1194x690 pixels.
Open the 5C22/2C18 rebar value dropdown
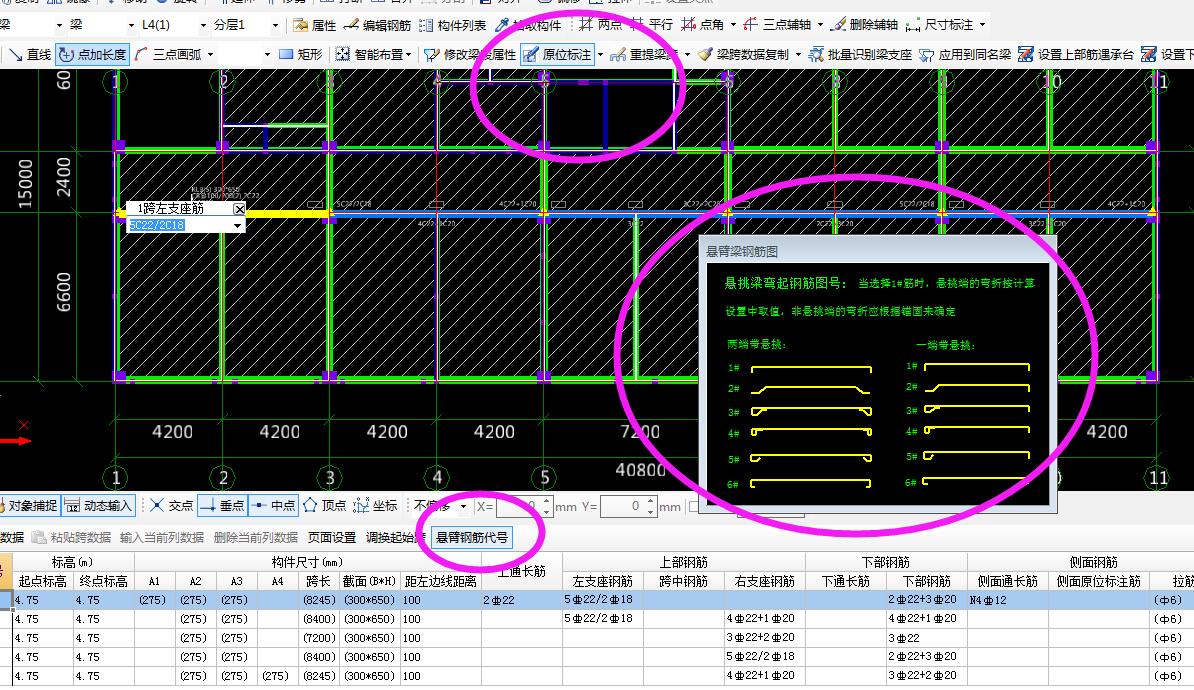coord(238,225)
